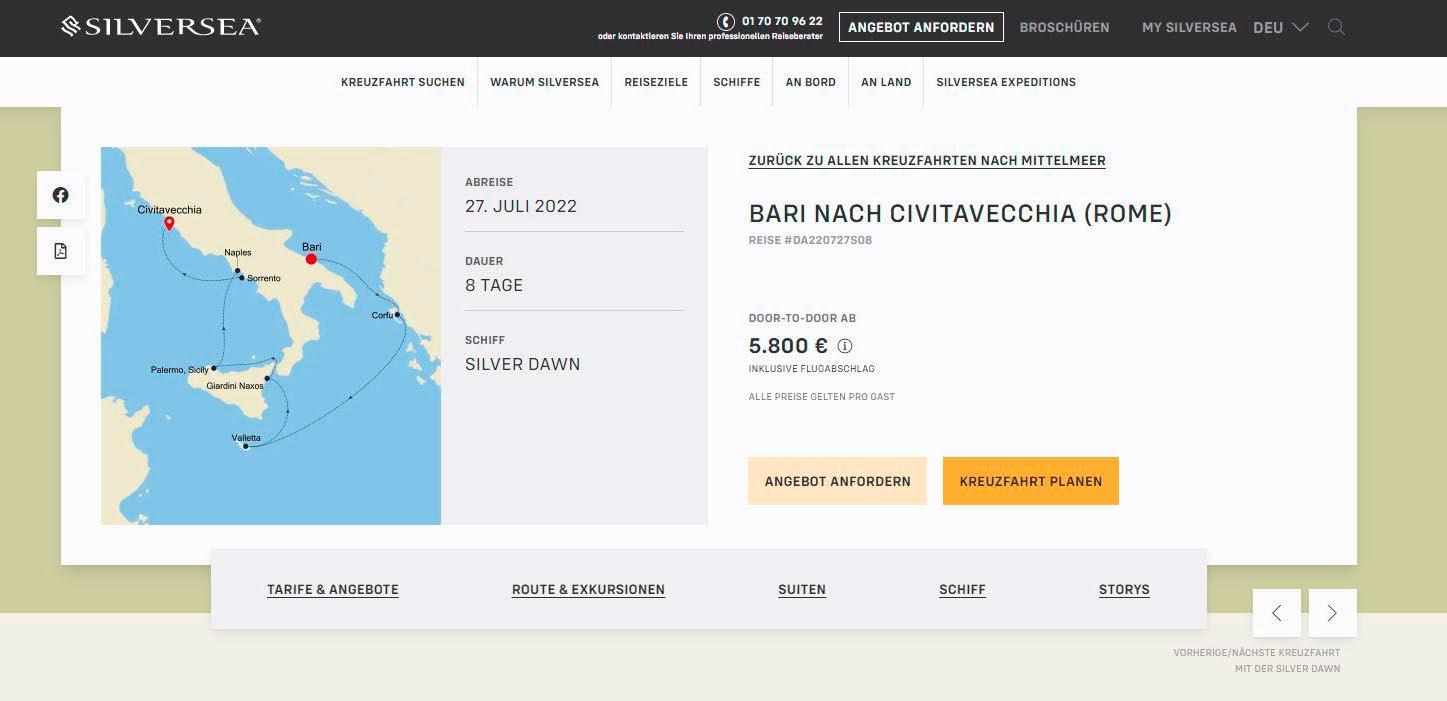
Task: Open An Bord menu
Action: pos(811,82)
